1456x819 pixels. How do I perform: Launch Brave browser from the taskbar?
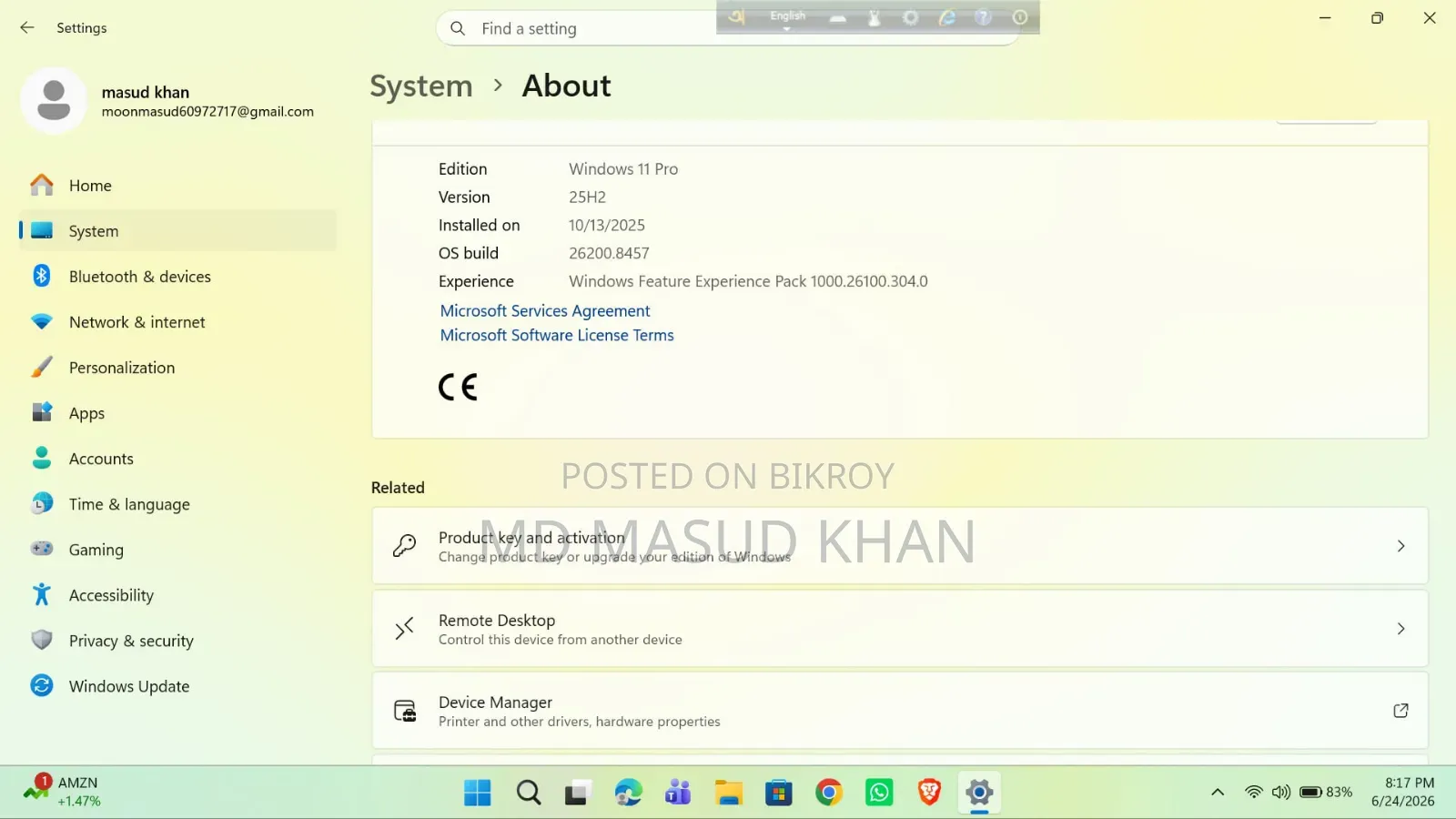tap(929, 794)
